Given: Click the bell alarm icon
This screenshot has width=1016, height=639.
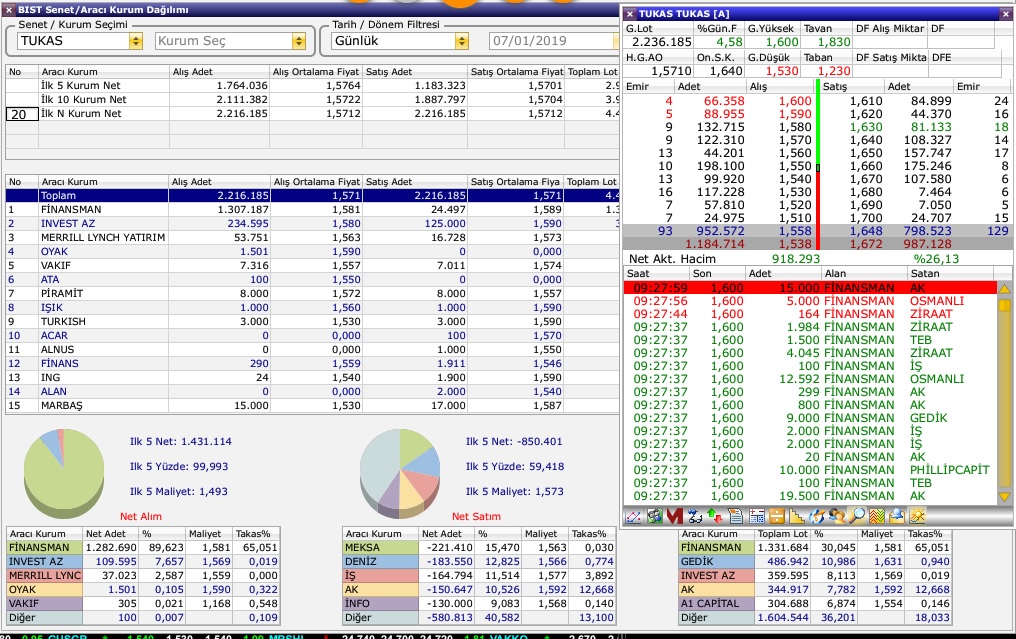Looking at the screenshot, I should (897, 517).
